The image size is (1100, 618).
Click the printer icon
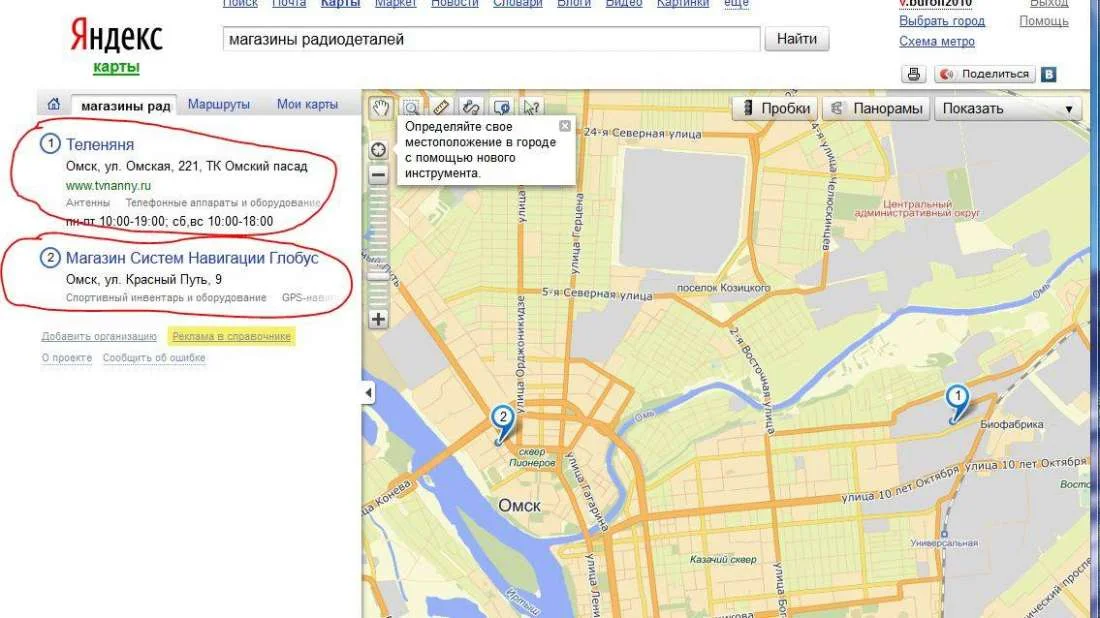click(913, 74)
